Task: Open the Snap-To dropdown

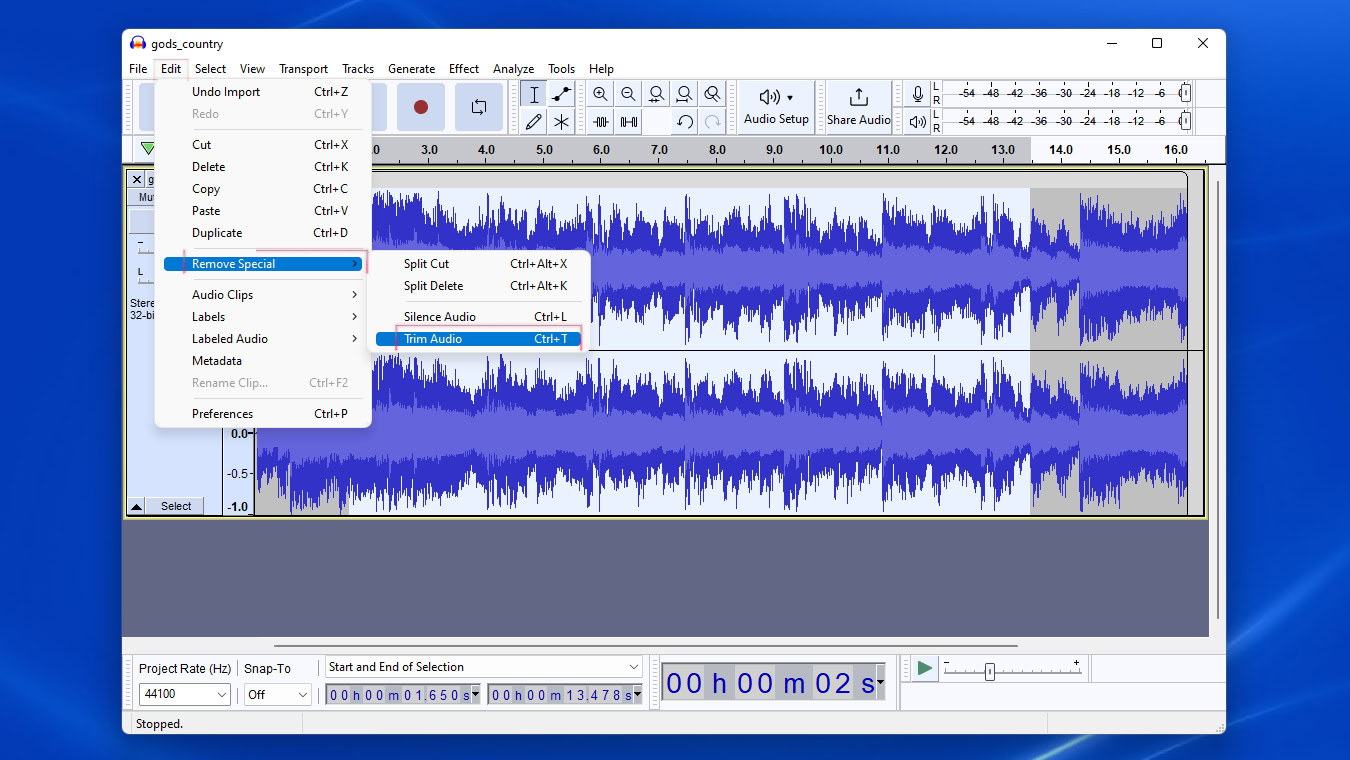Action: coord(278,694)
